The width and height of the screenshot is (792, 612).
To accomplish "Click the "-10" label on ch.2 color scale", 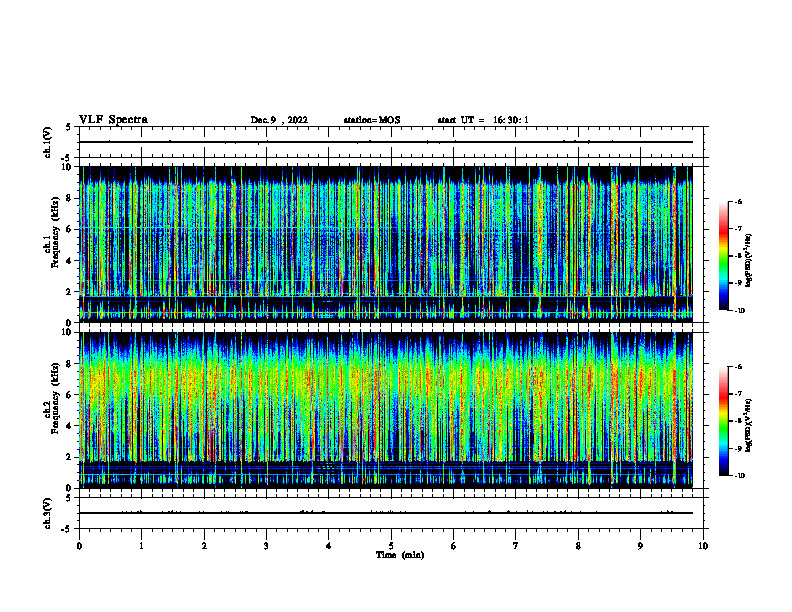I will [739, 476].
